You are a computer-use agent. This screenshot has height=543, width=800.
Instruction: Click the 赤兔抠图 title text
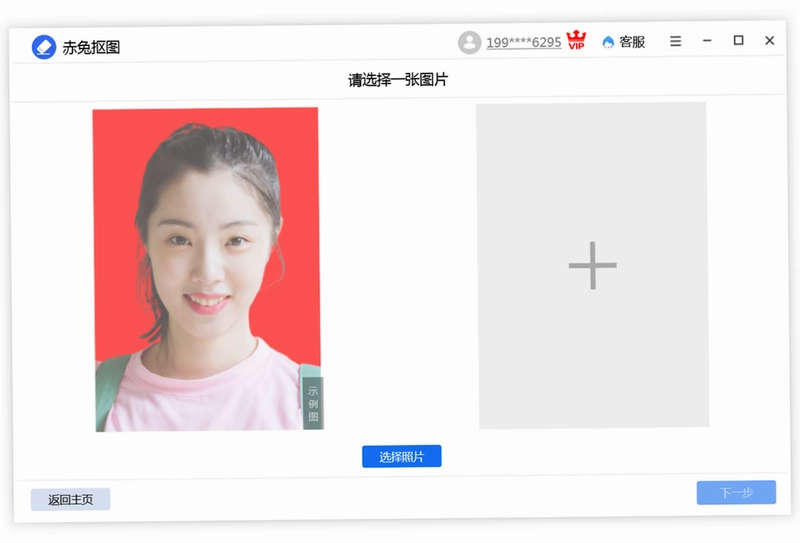click(91, 47)
